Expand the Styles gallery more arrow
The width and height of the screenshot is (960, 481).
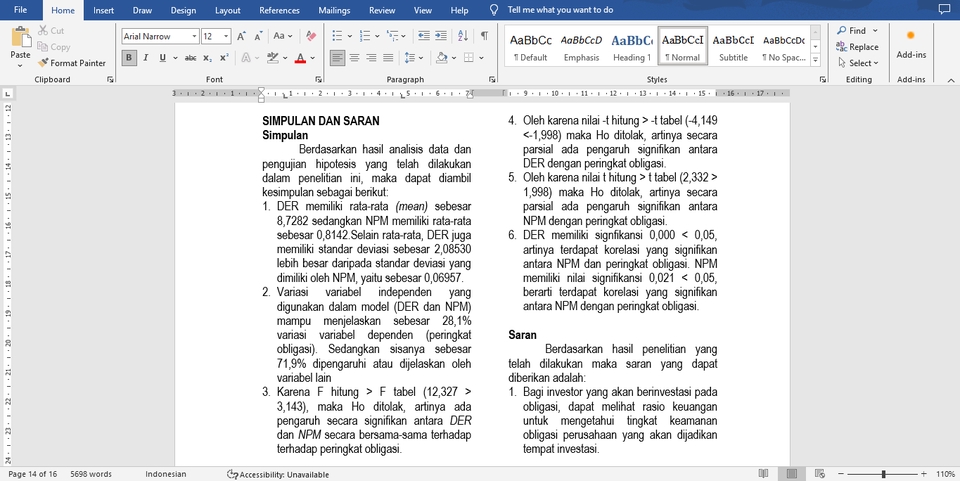[816, 59]
